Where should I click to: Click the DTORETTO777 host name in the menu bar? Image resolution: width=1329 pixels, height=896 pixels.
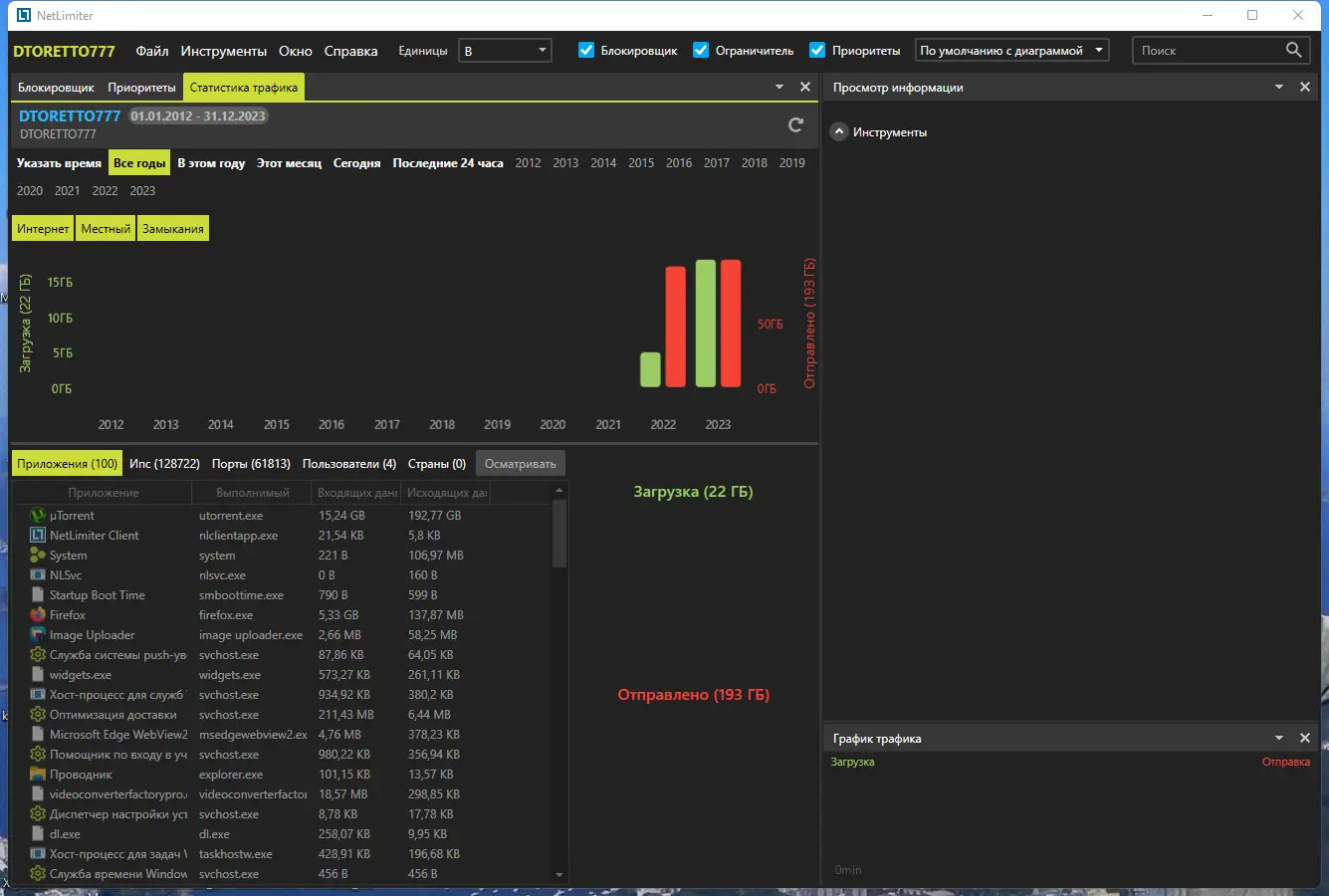64,51
